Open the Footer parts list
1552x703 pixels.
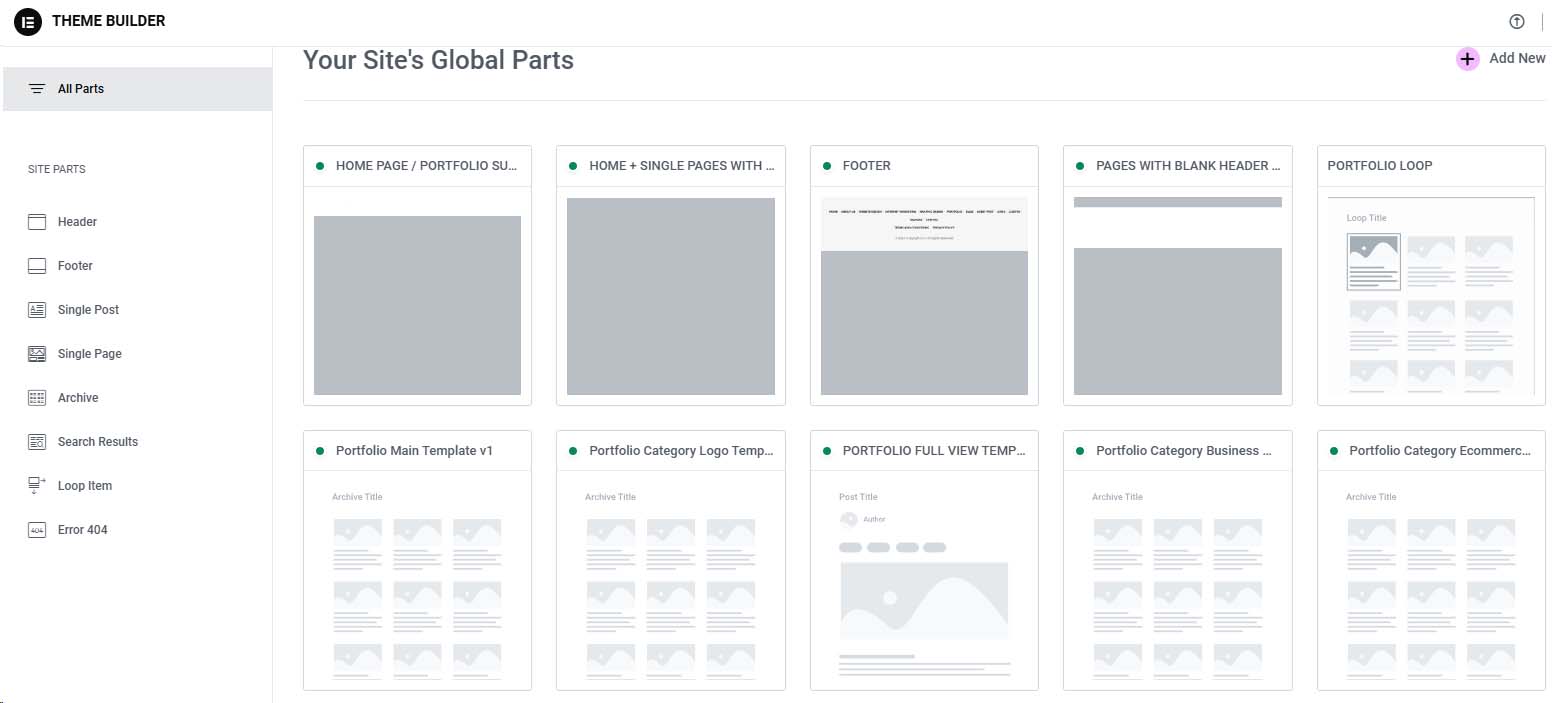pos(75,266)
